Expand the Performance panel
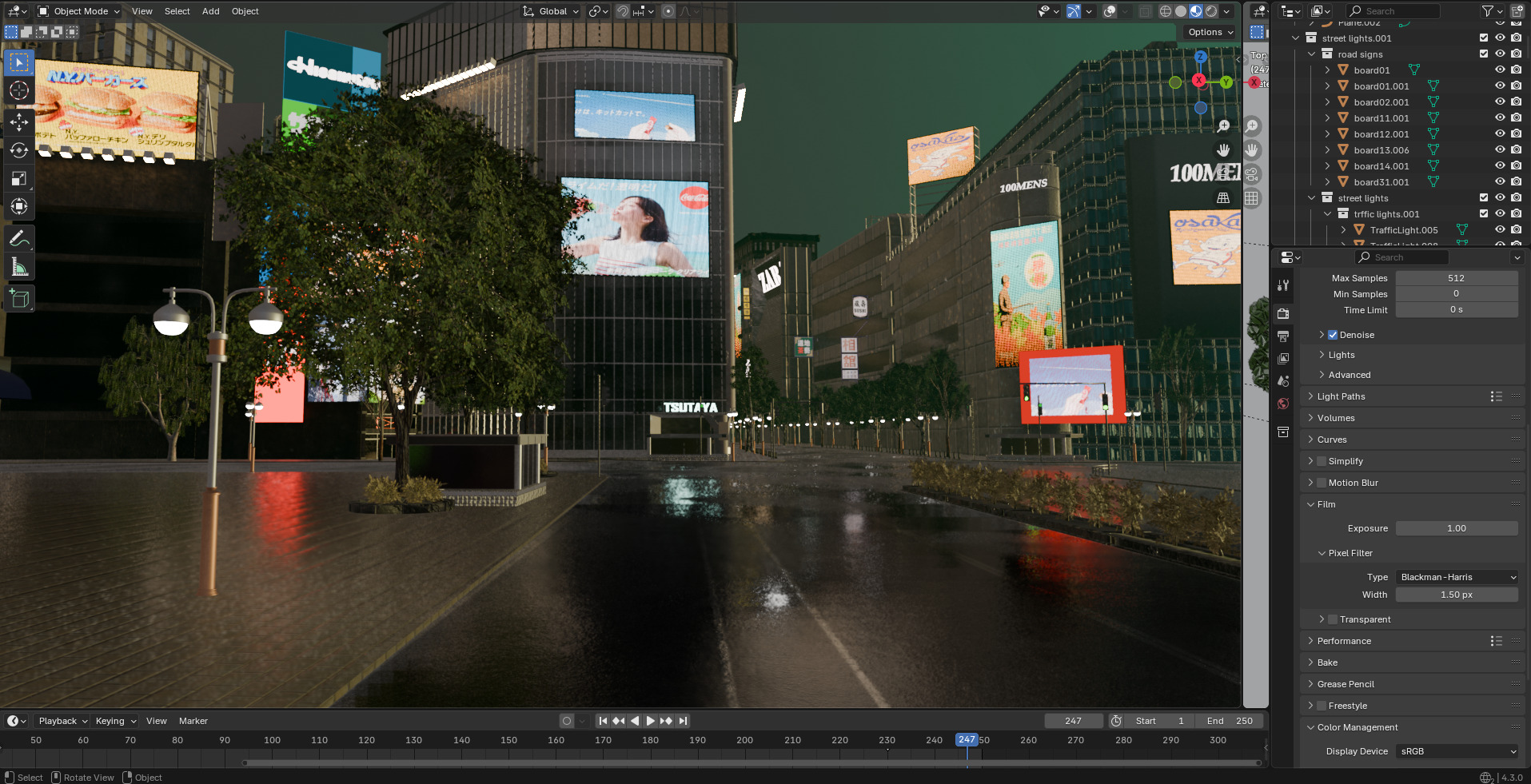1531x784 pixels. coord(1344,641)
